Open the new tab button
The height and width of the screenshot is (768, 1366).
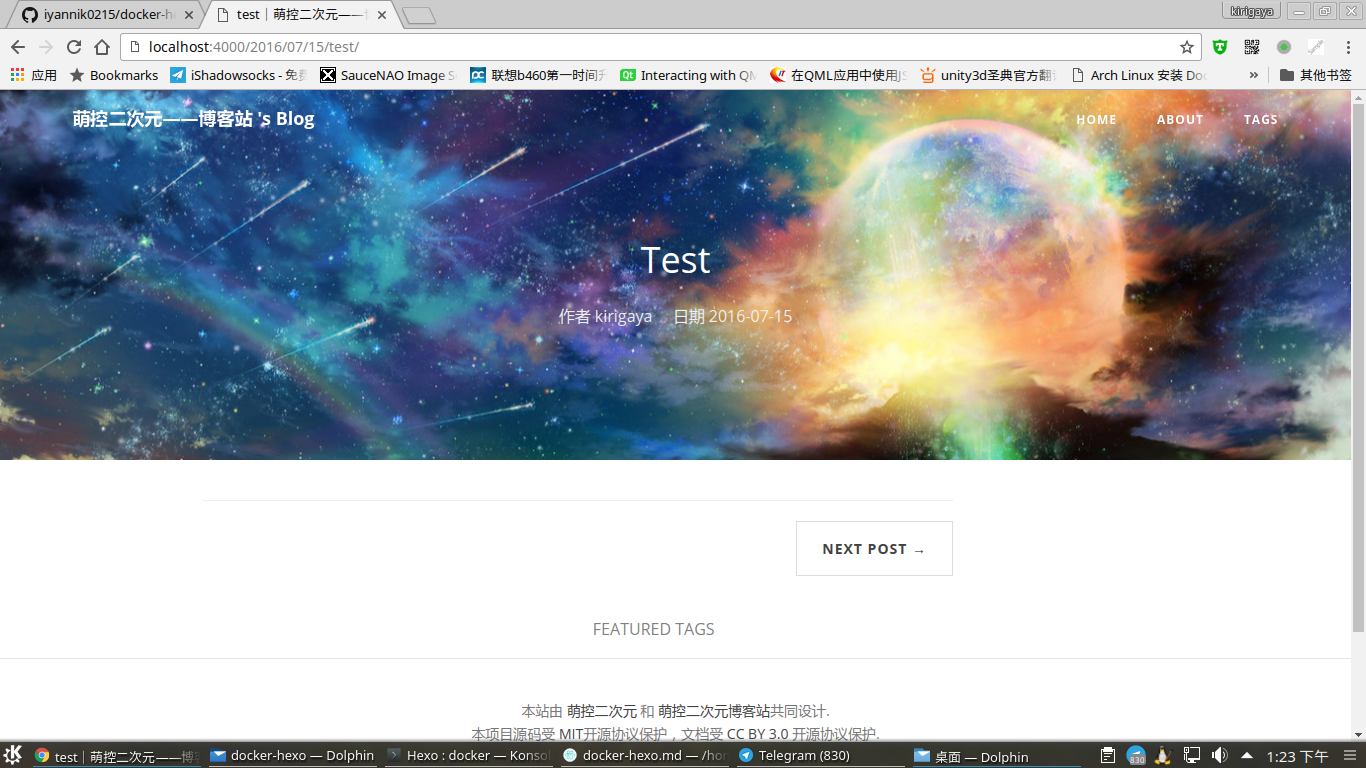[419, 15]
